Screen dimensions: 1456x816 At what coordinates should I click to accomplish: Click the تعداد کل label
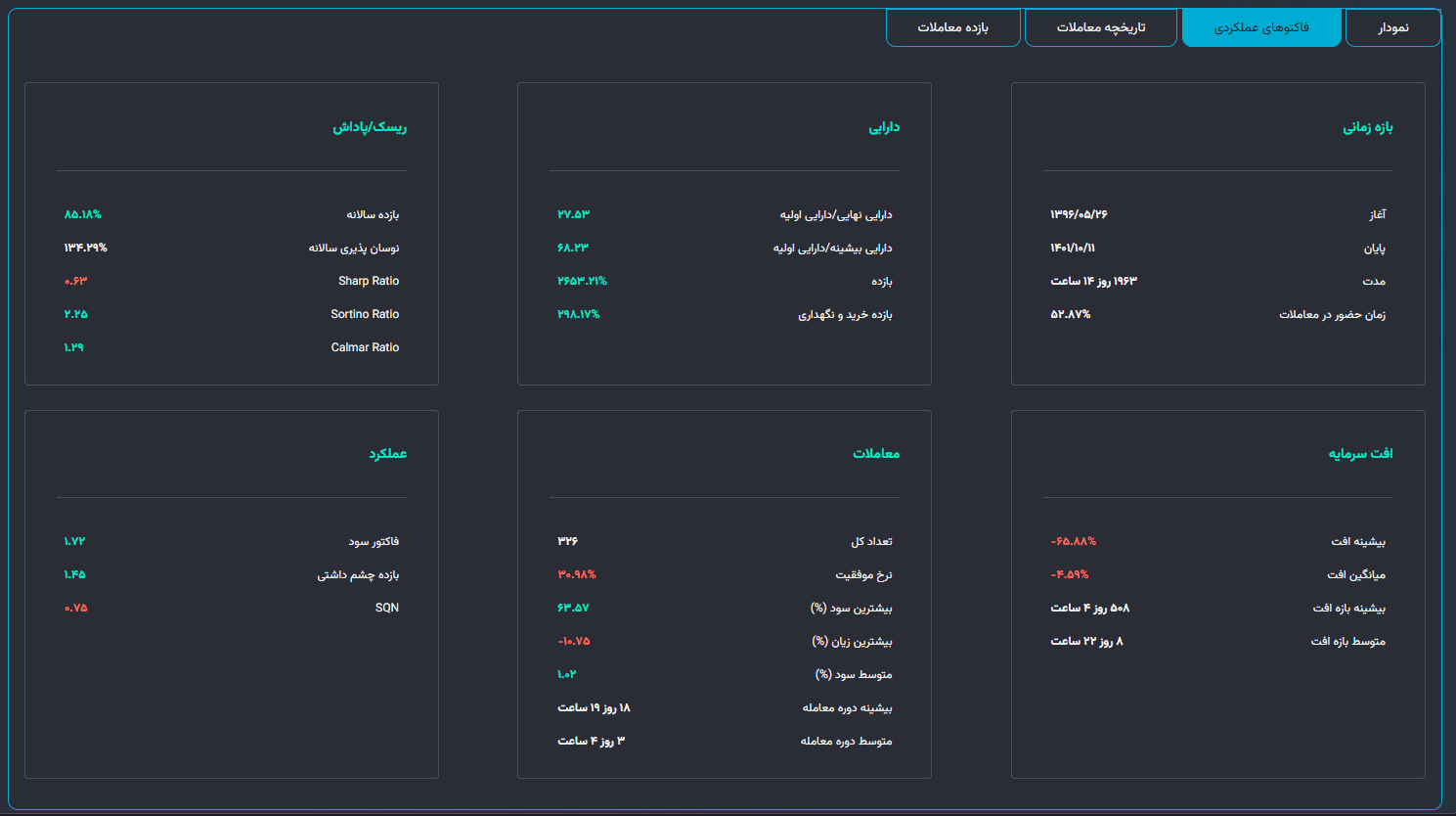871,541
